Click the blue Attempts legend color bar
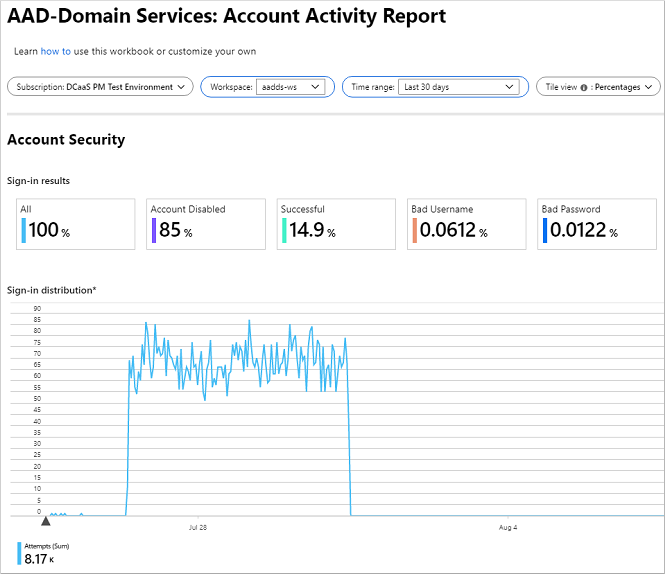 (x=20, y=553)
